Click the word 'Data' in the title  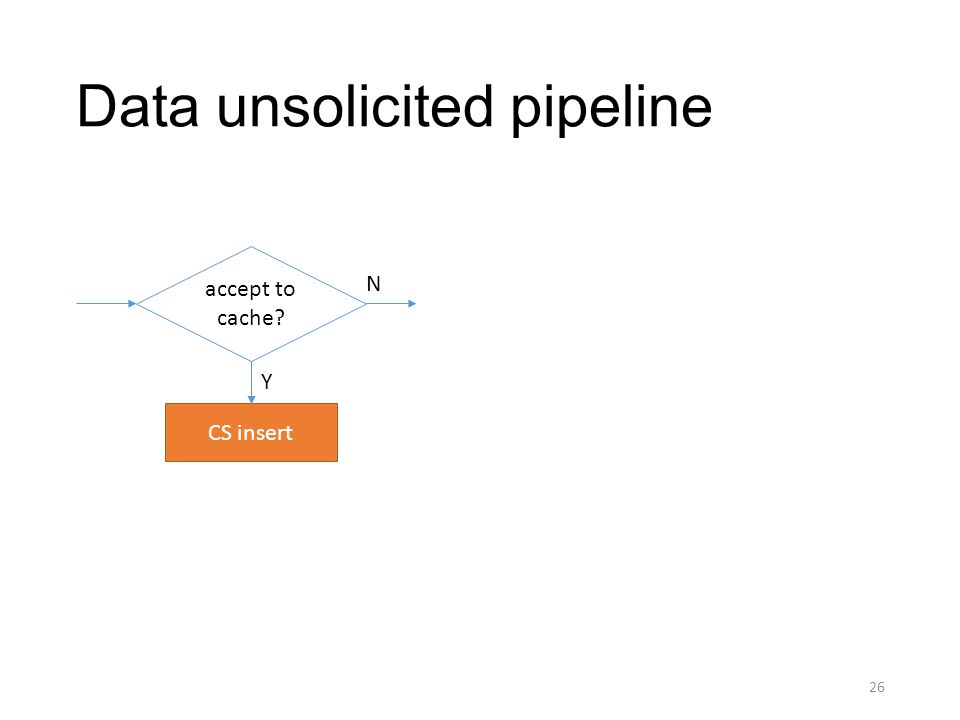[x=138, y=107]
